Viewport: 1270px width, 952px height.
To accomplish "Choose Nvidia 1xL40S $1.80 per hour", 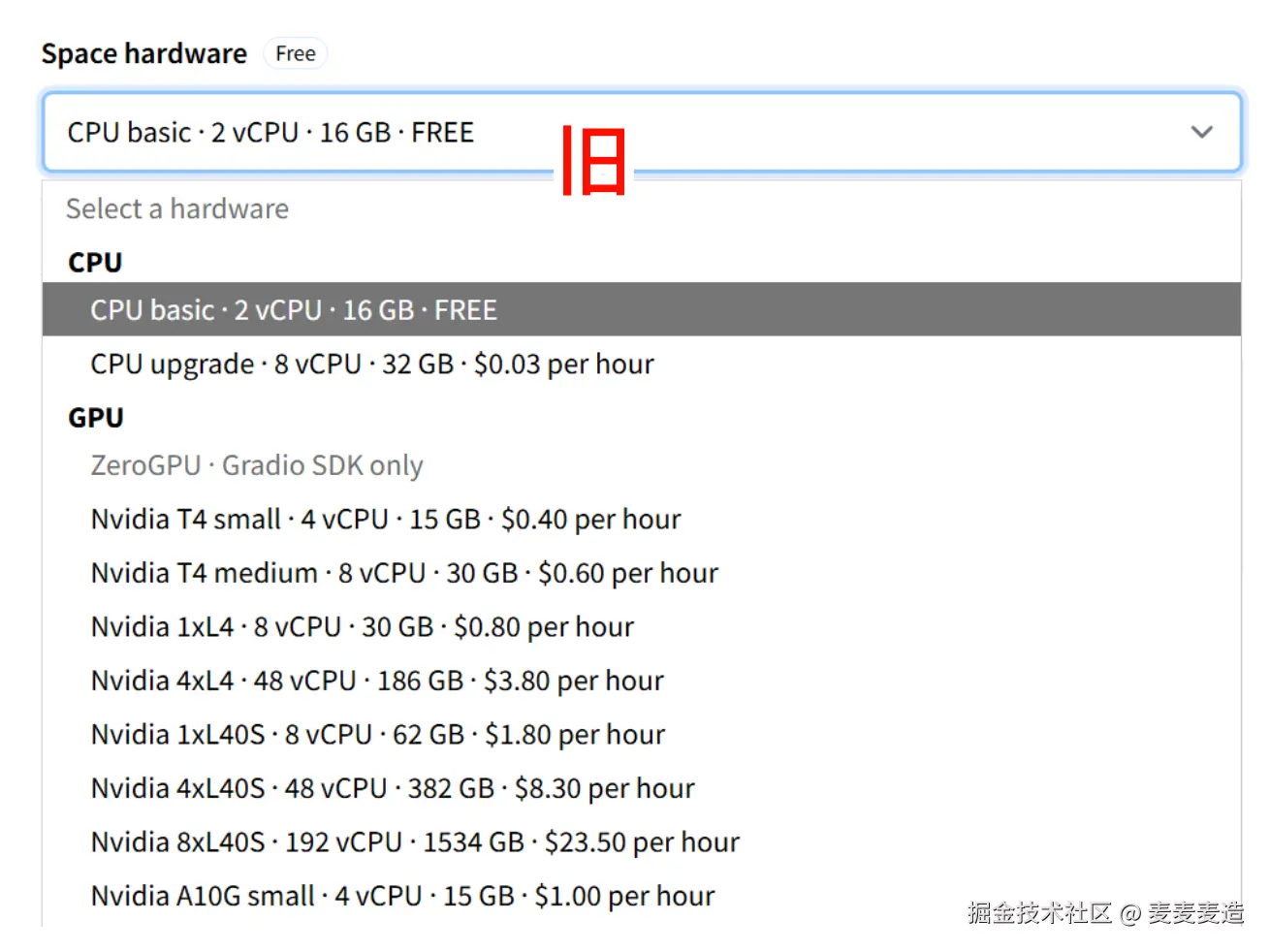I will coord(641,734).
